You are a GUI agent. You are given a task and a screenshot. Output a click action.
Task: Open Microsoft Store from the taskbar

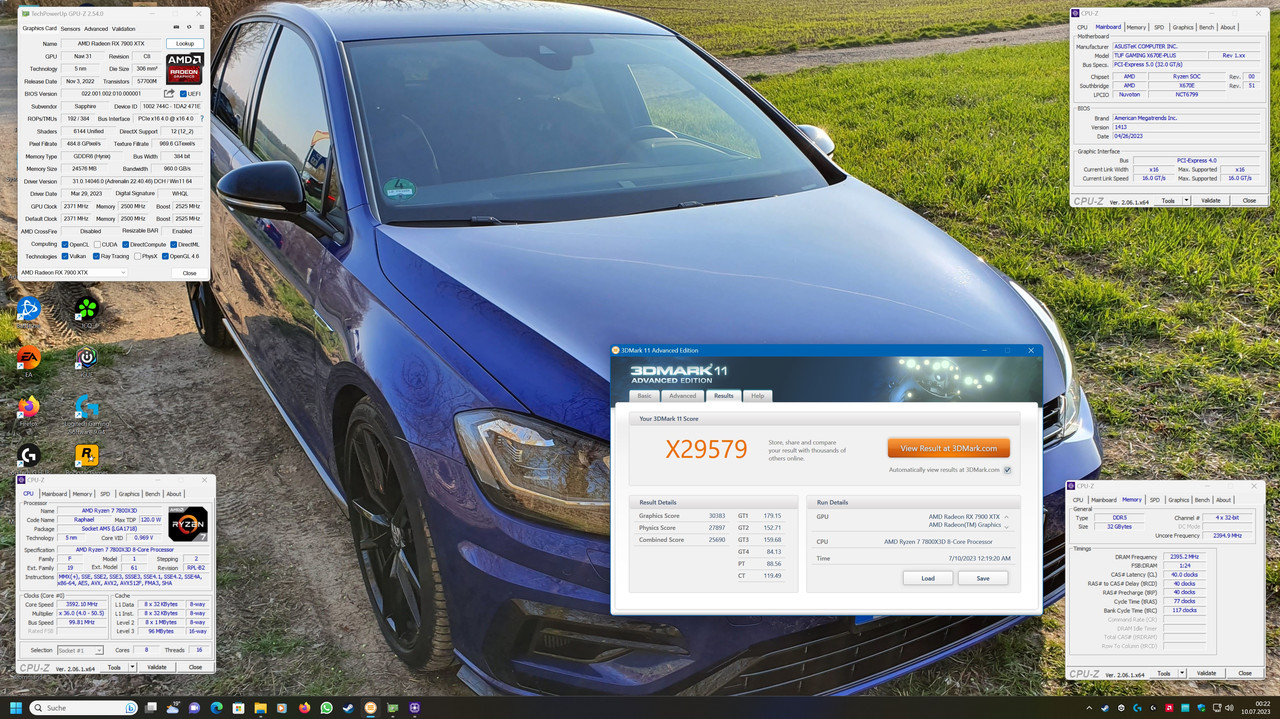(x=238, y=708)
